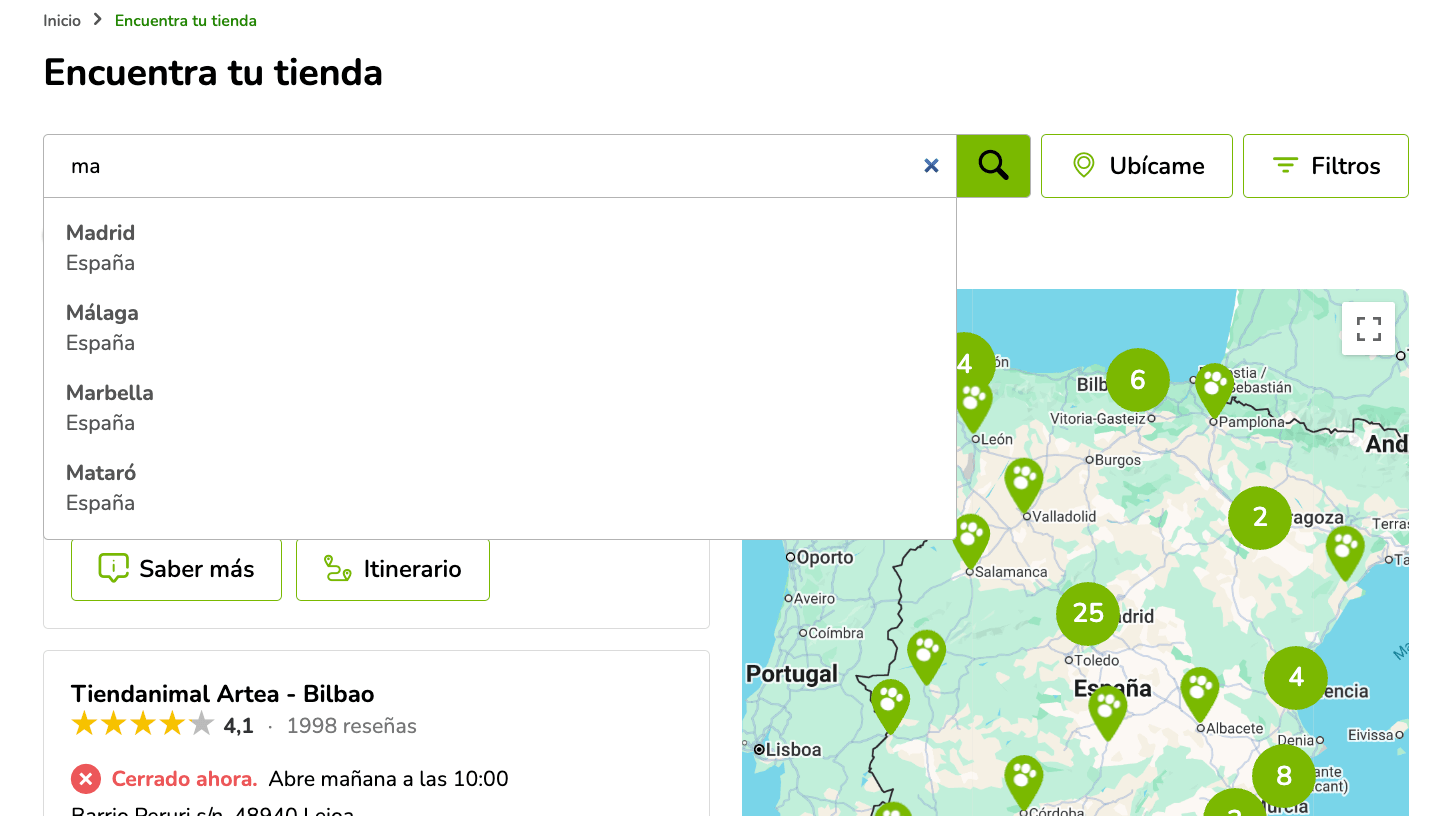Open the Filtros panel button
The height and width of the screenshot is (816, 1452).
point(1326,165)
